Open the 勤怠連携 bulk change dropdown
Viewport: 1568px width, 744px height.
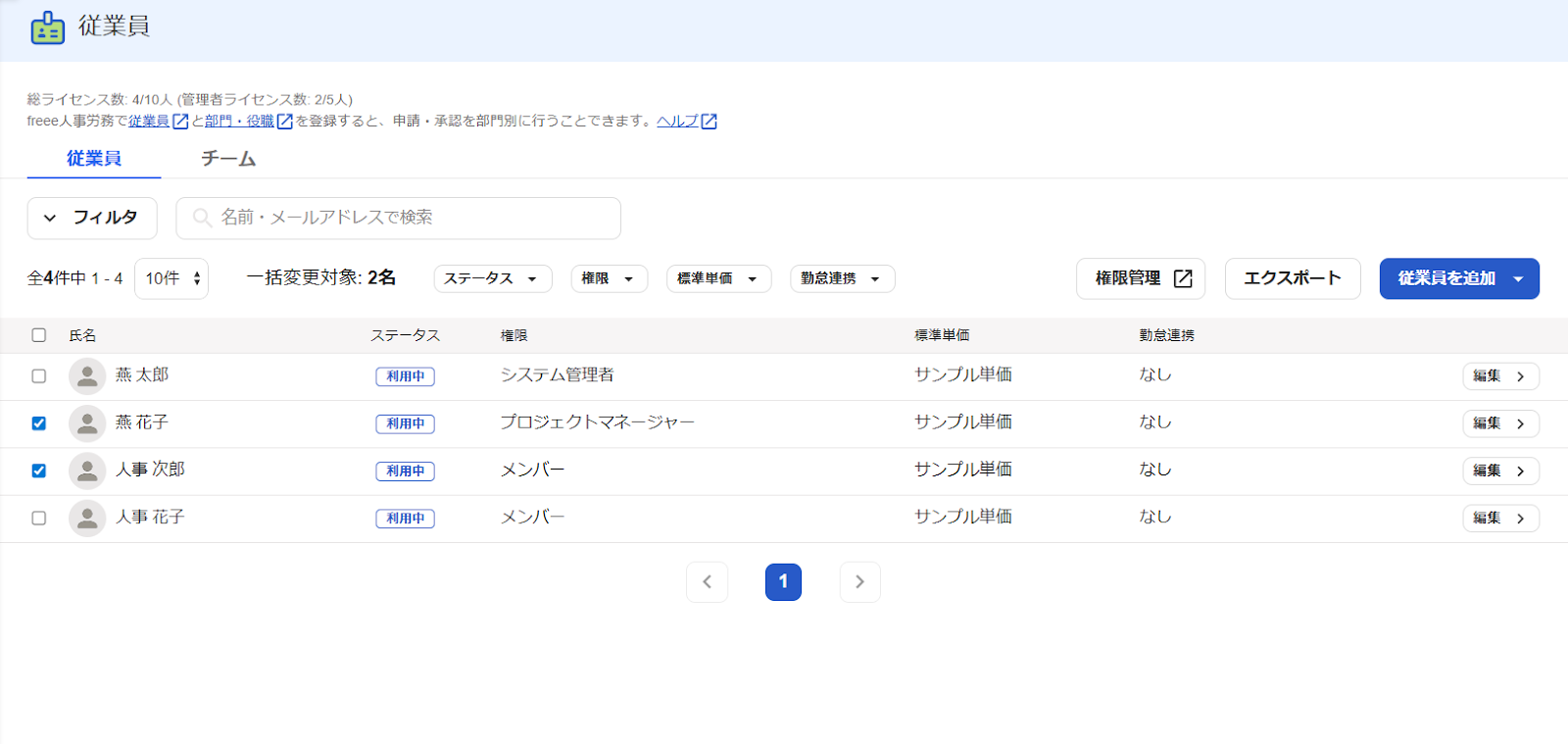[x=843, y=278]
